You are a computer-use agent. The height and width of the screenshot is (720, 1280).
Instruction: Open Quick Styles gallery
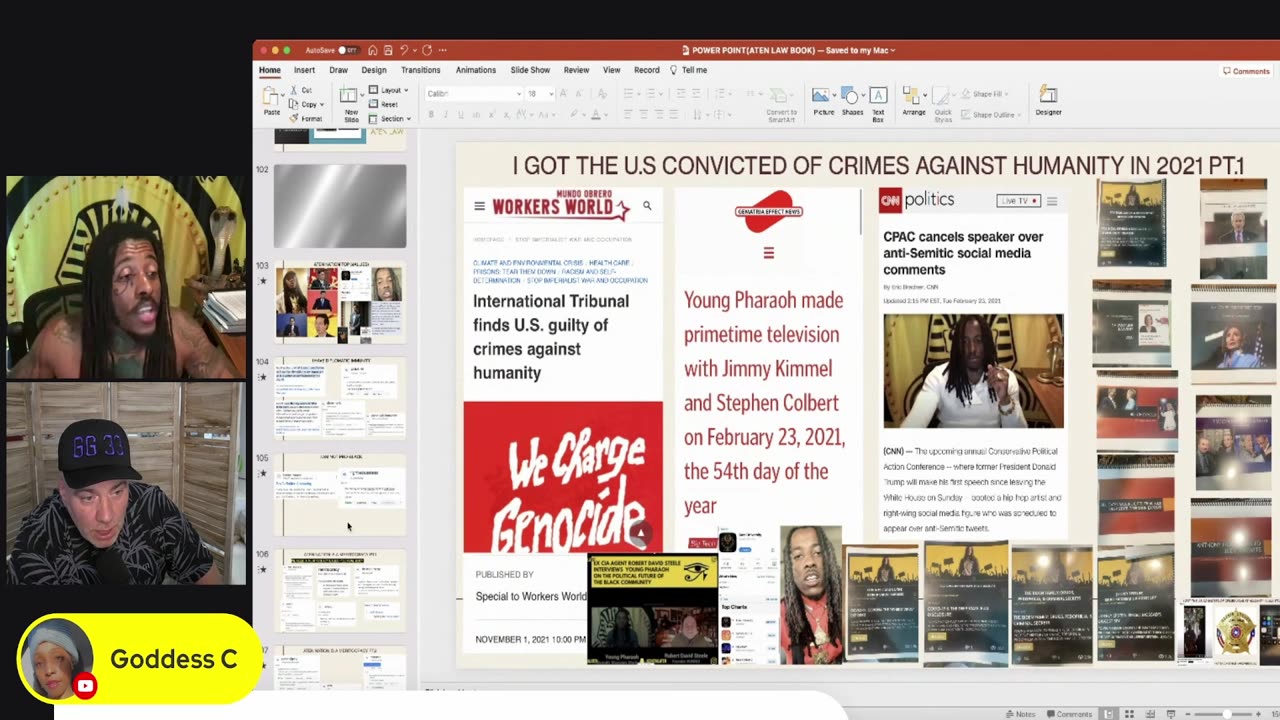[943, 103]
